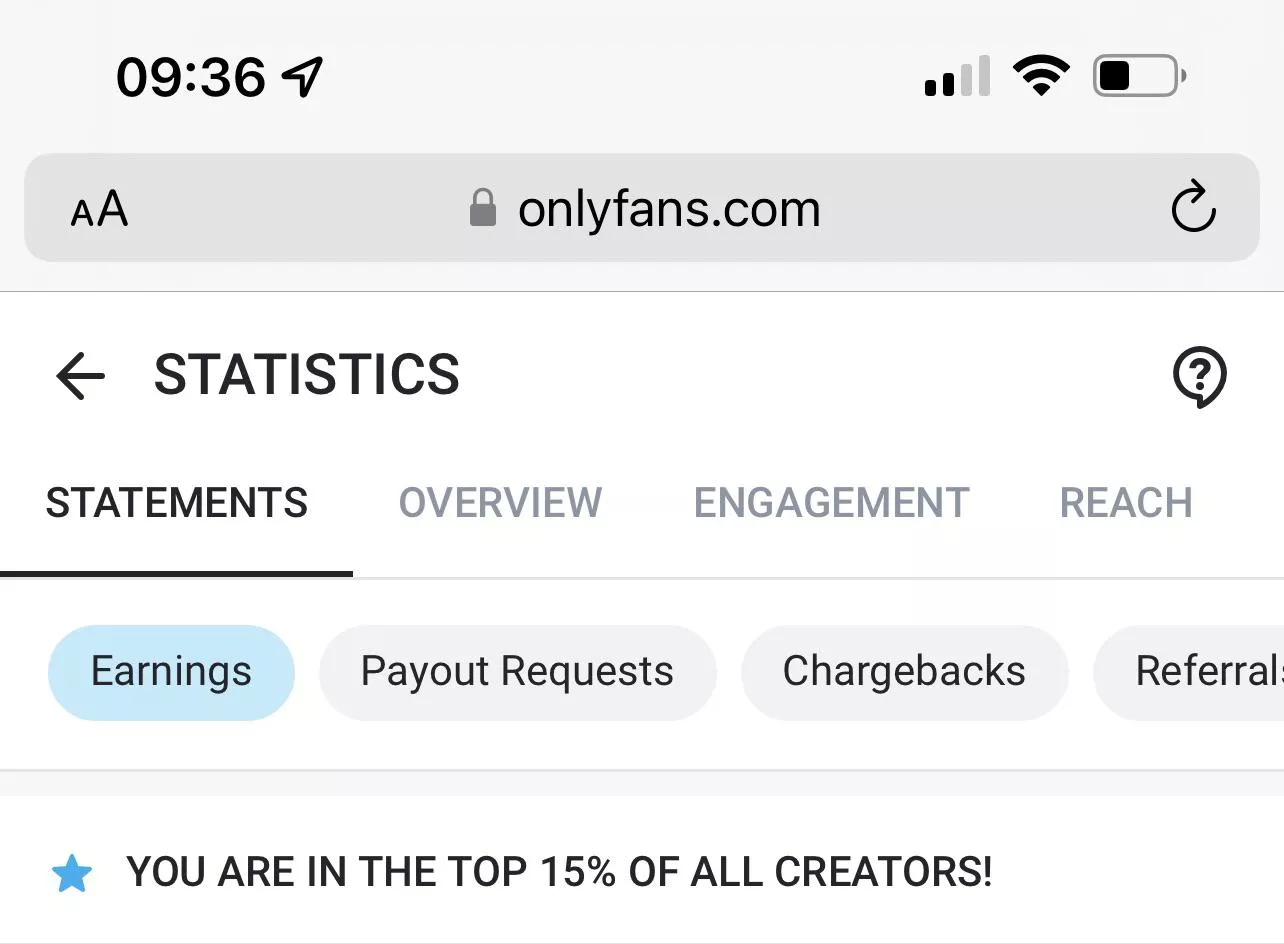Screen dimensions: 1284x944
Task: Tap the onlyfans.com address field
Action: (668, 210)
